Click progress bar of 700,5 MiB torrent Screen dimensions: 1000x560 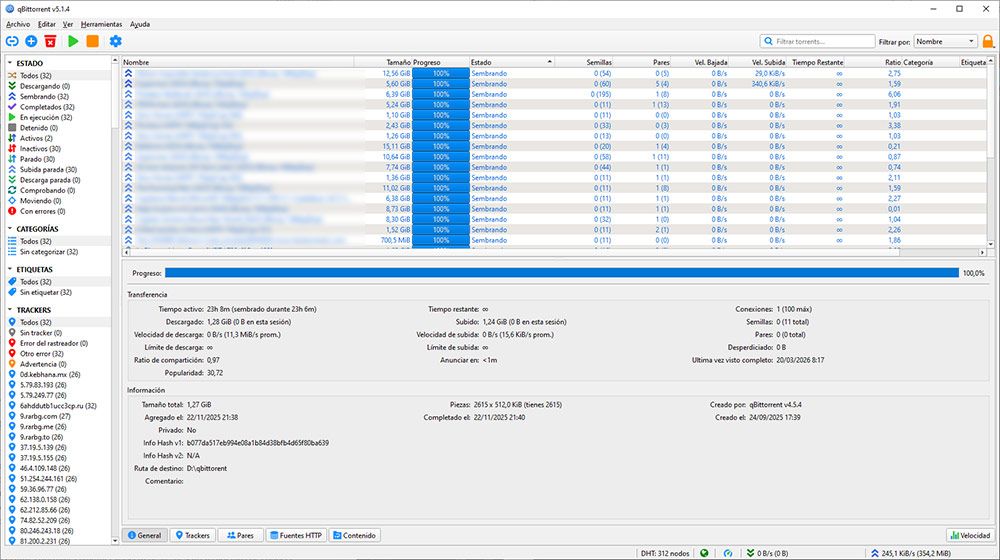coord(441,240)
